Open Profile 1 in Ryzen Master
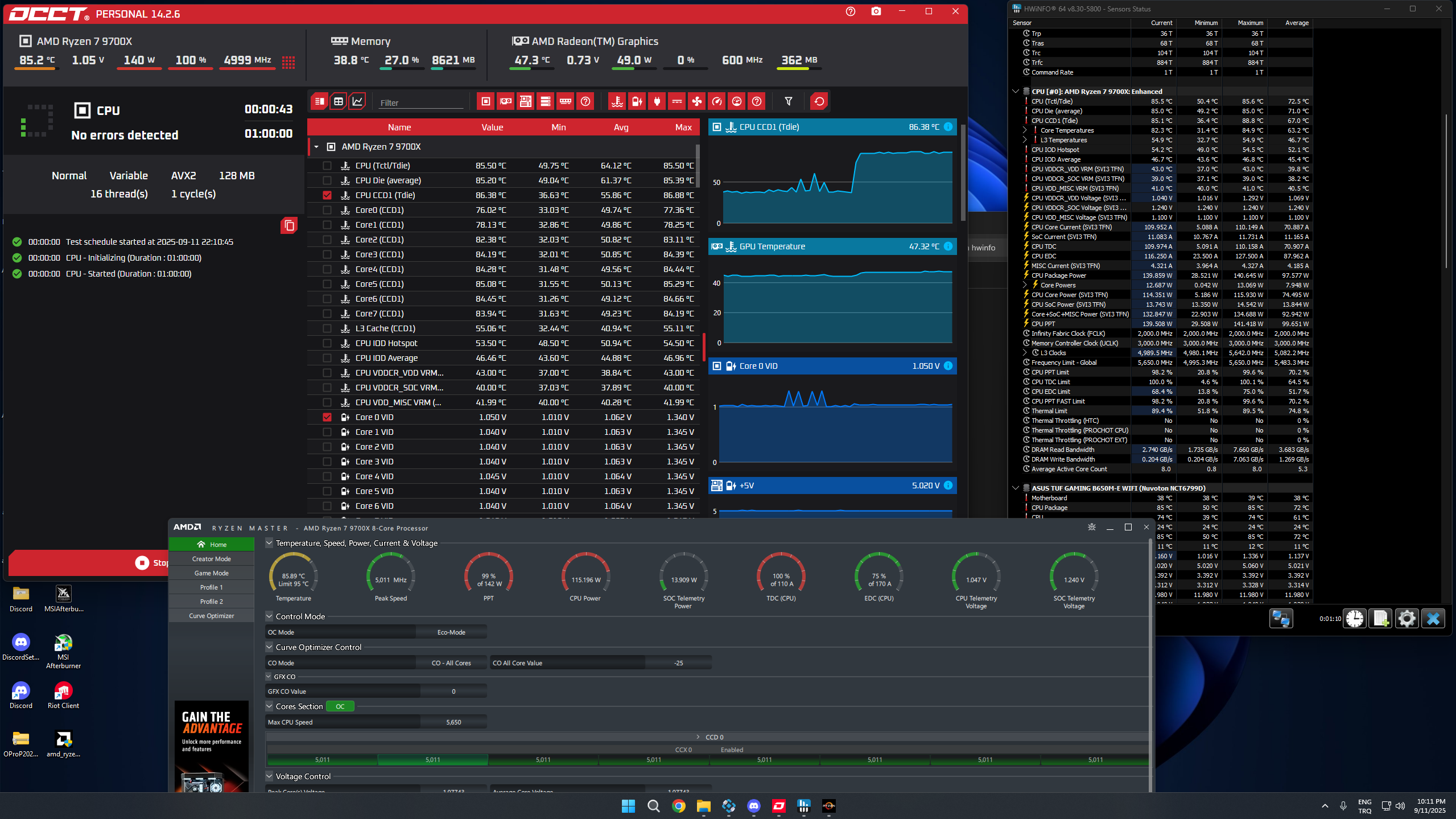Image resolution: width=1456 pixels, height=819 pixels. pos(212,587)
